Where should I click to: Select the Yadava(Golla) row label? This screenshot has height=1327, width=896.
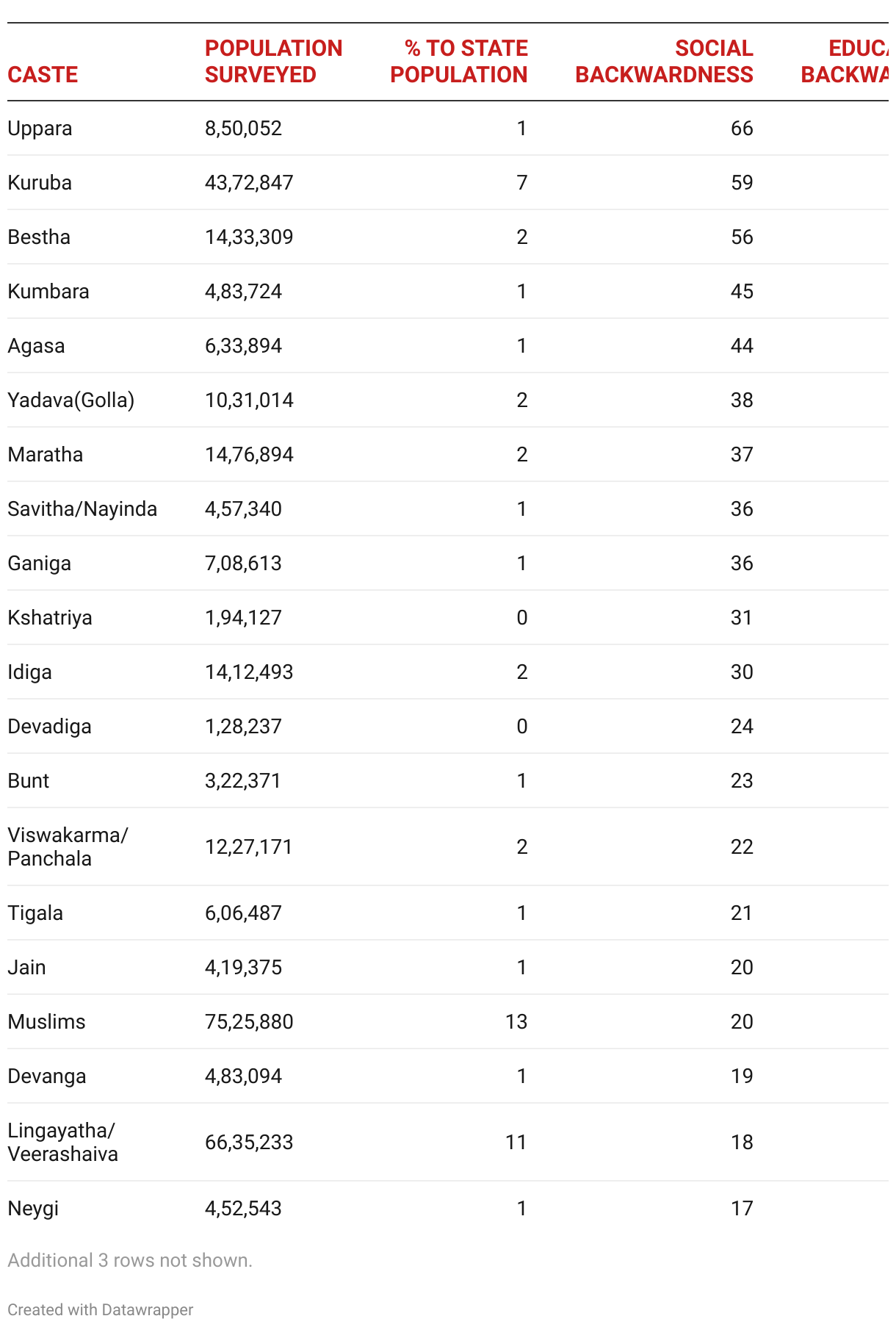coord(71,400)
